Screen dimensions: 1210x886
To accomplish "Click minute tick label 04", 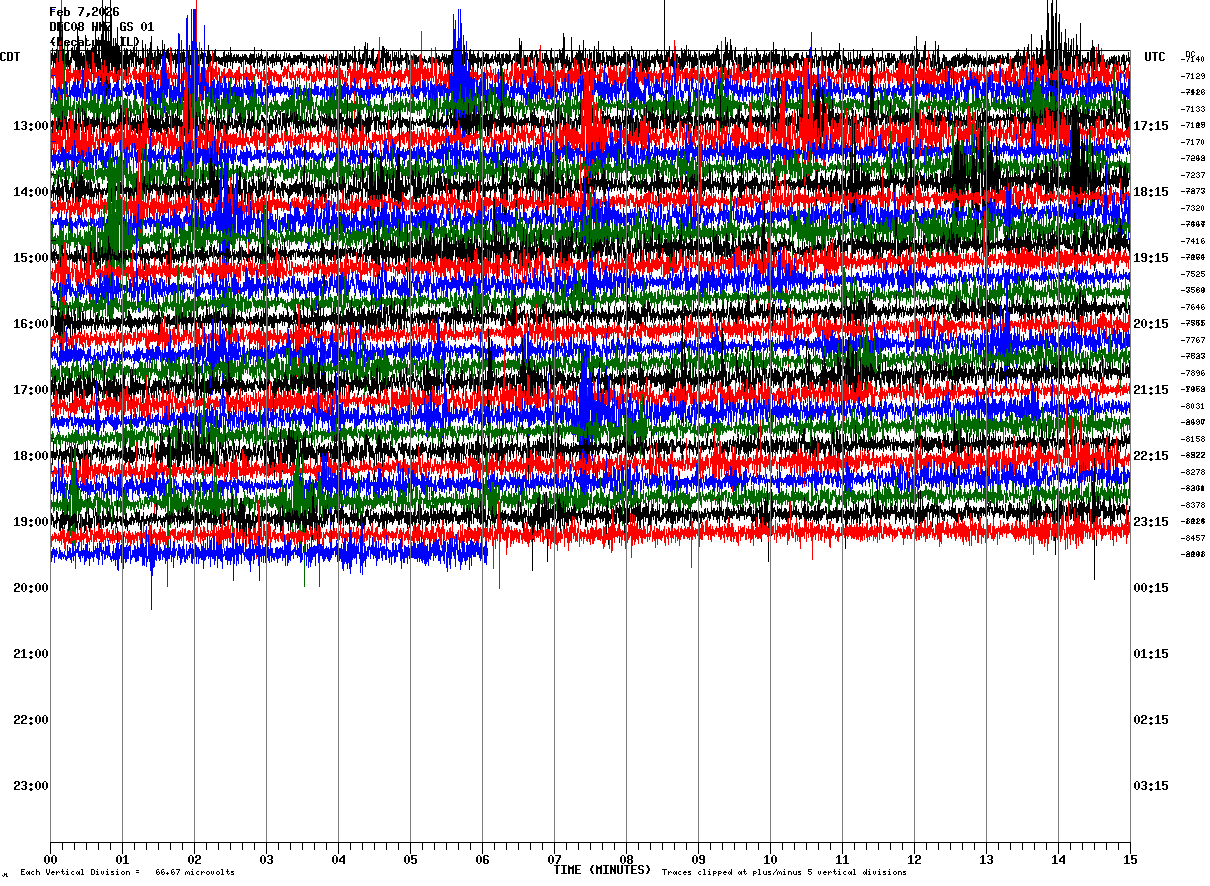I will [338, 859].
